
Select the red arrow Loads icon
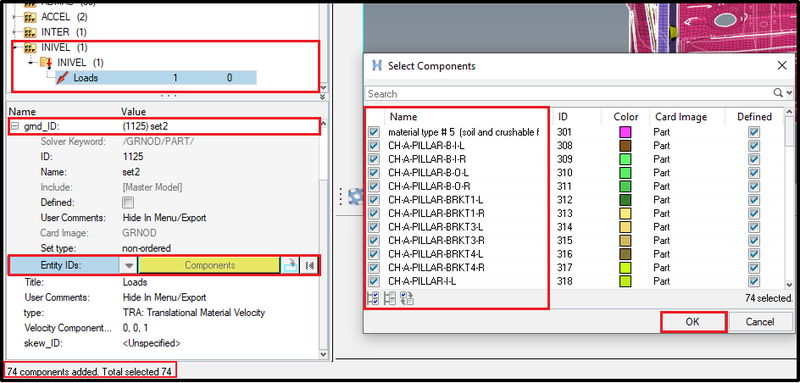pyautogui.click(x=62, y=78)
